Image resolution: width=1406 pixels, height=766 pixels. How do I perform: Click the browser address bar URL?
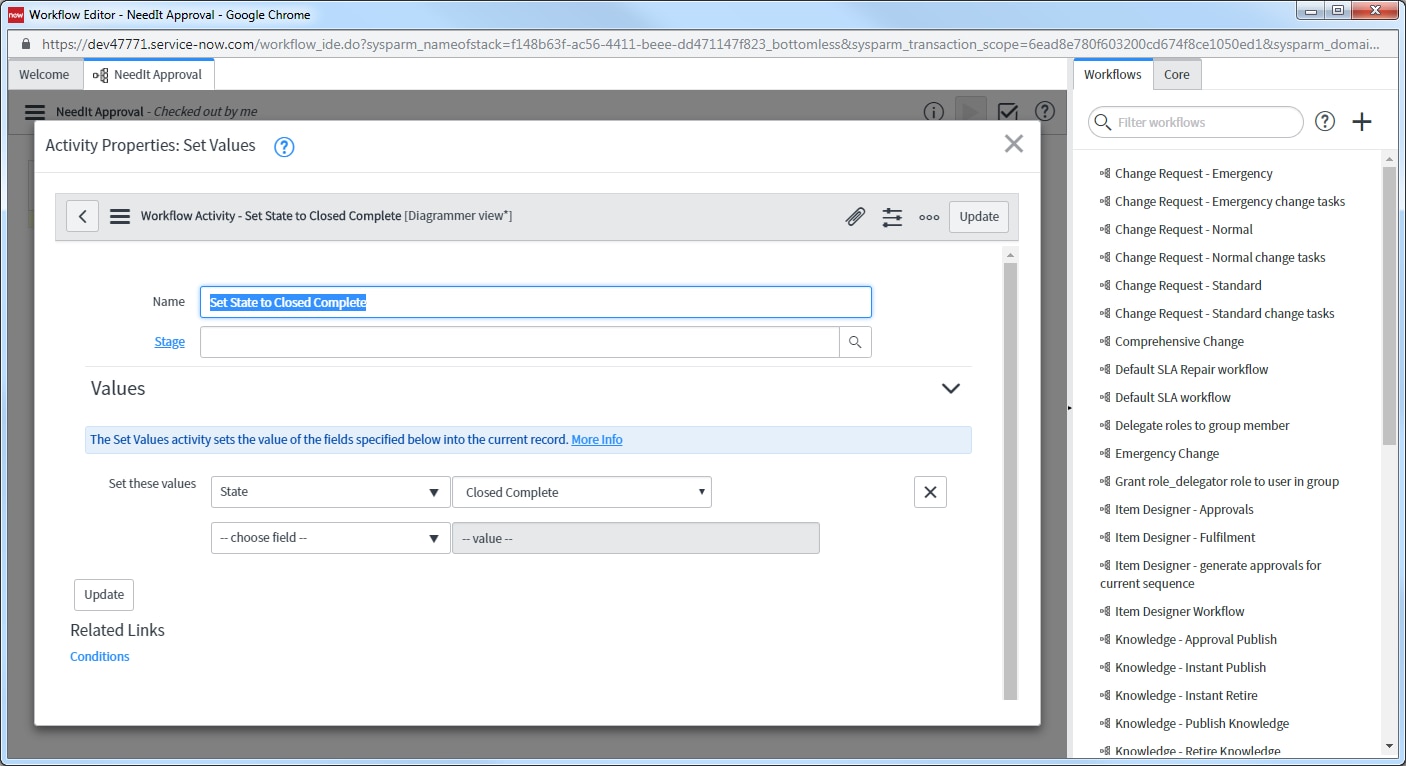(x=710, y=44)
